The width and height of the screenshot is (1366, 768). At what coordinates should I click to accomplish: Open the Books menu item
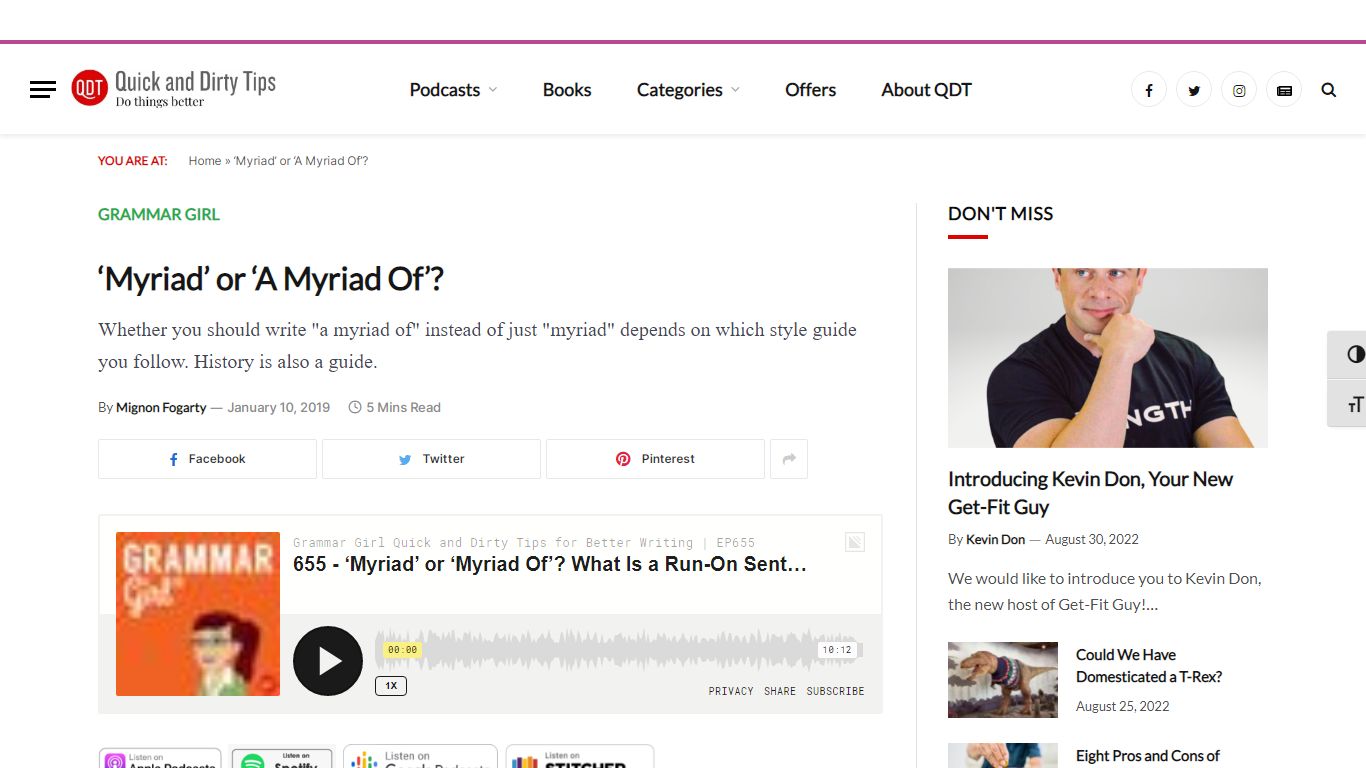(x=567, y=90)
